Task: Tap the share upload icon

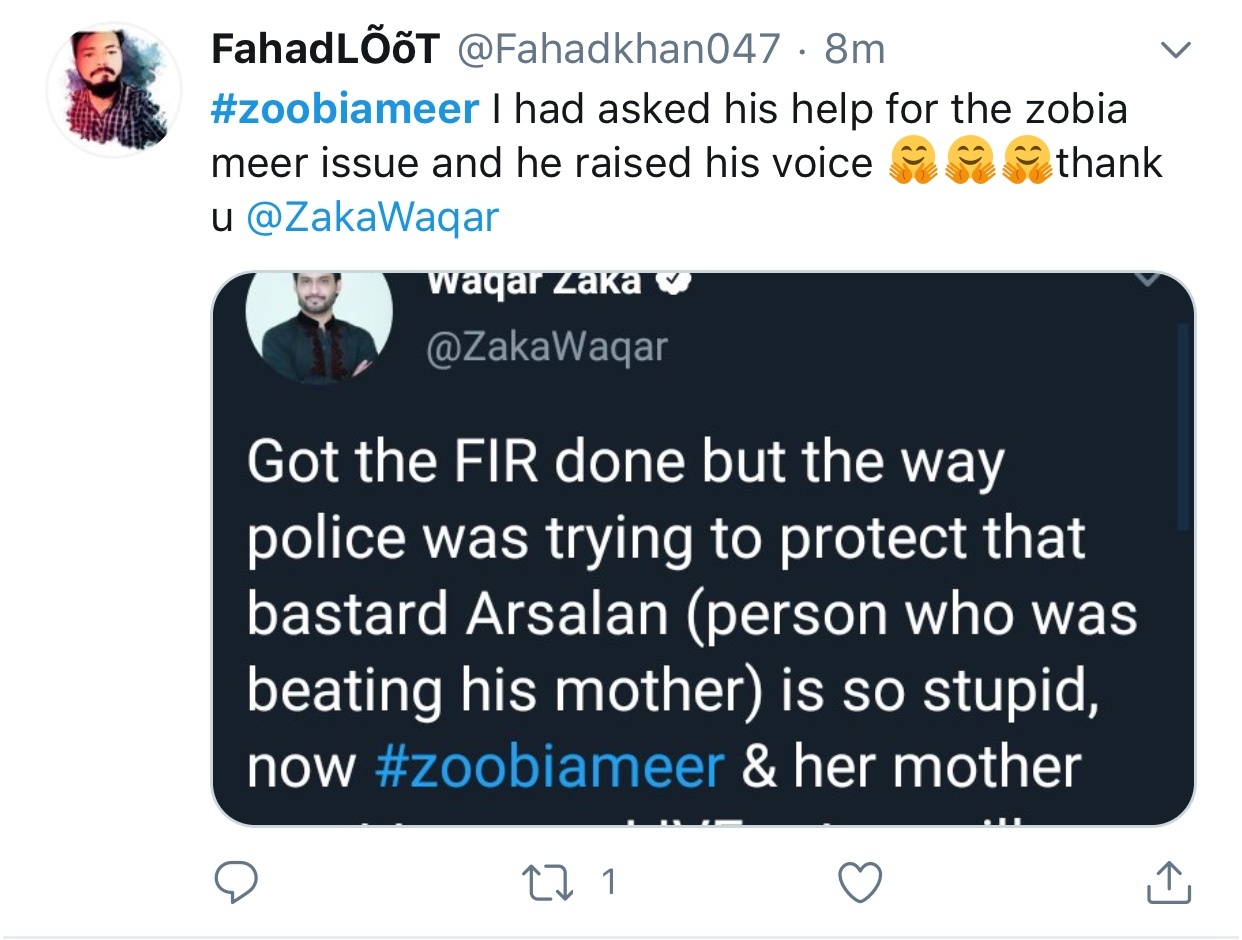Action: (1167, 881)
